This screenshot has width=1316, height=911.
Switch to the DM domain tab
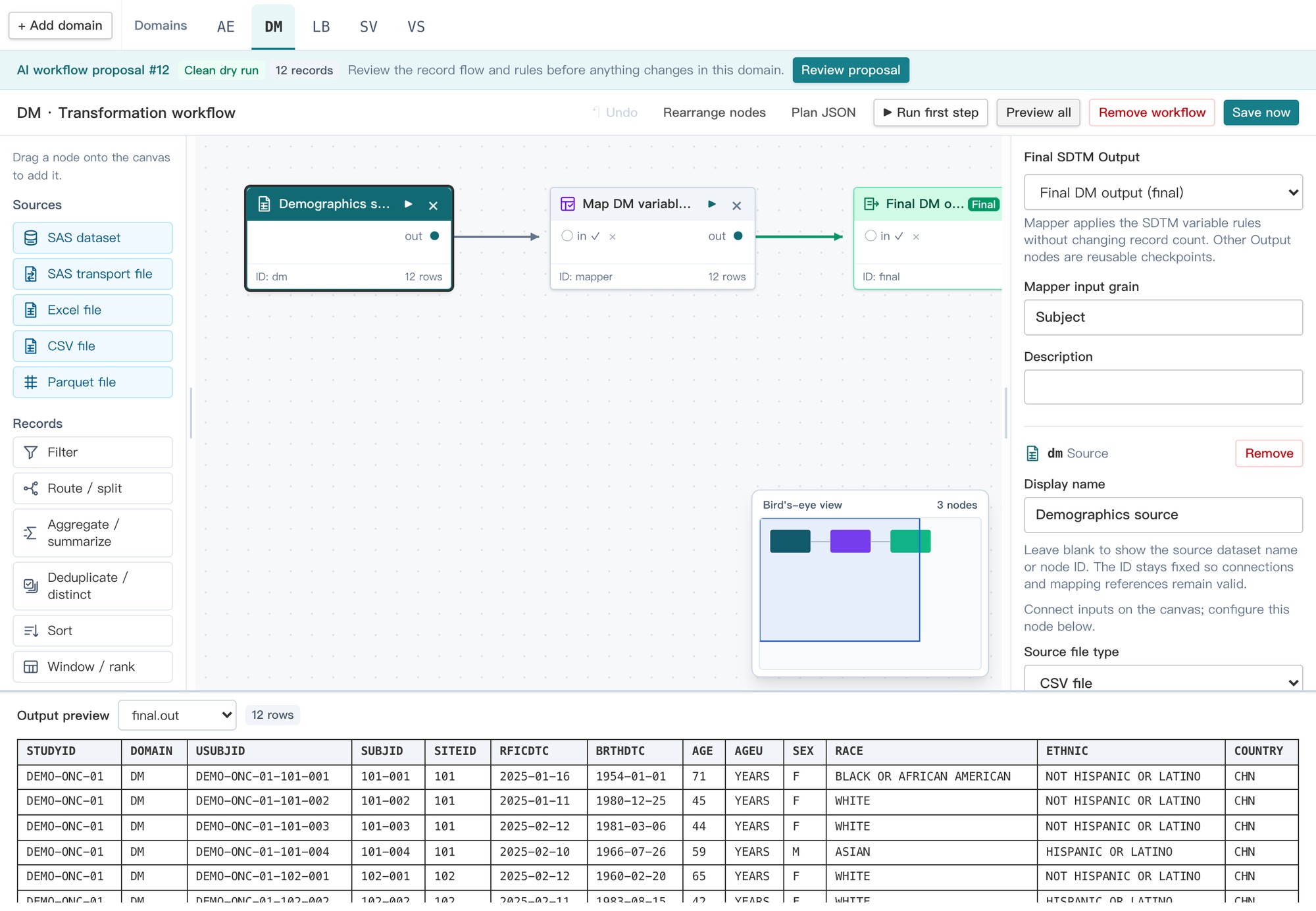point(273,27)
